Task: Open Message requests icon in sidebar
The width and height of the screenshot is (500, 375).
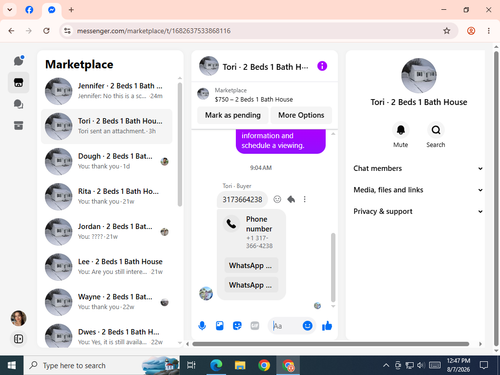Action: coord(19,104)
